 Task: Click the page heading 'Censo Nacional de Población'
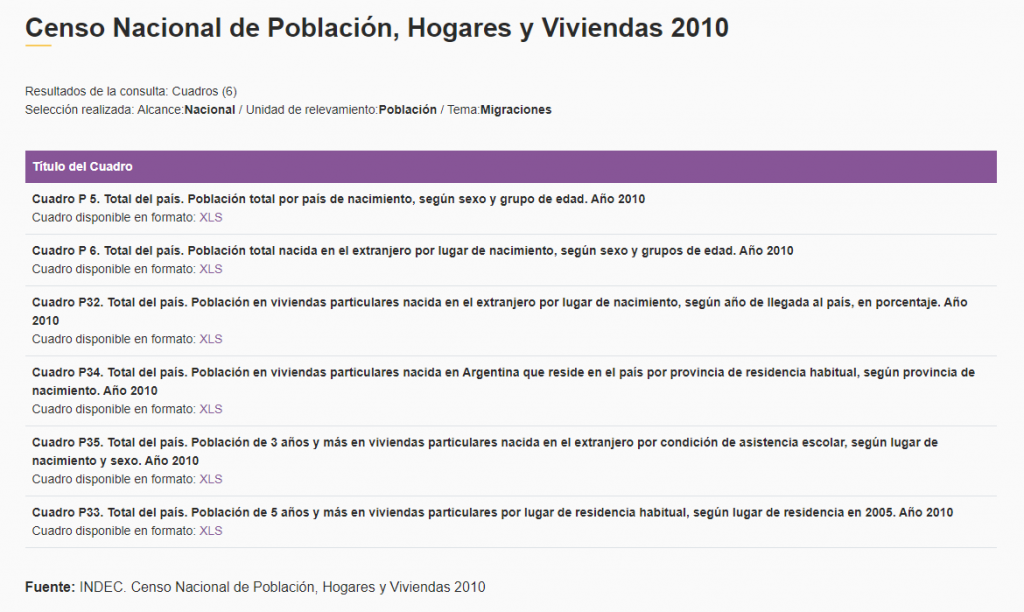point(376,28)
